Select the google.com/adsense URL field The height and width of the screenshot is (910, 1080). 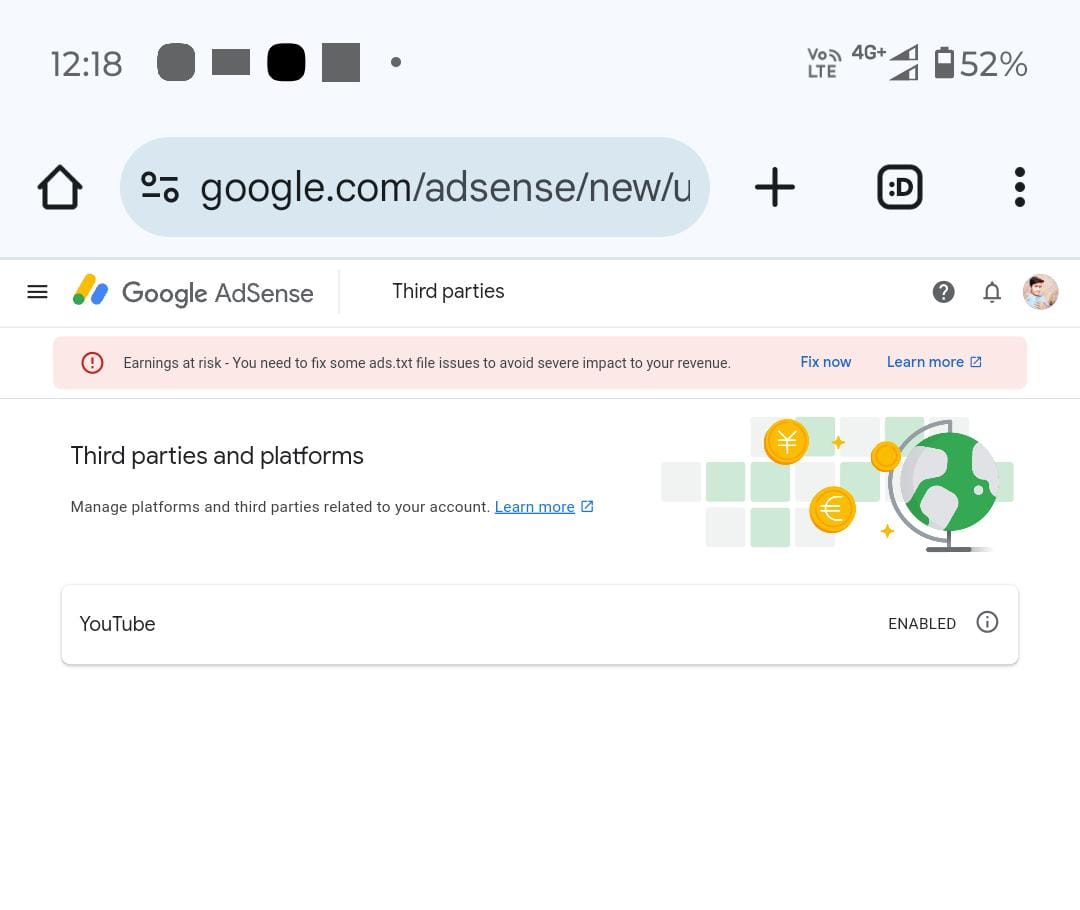[415, 187]
